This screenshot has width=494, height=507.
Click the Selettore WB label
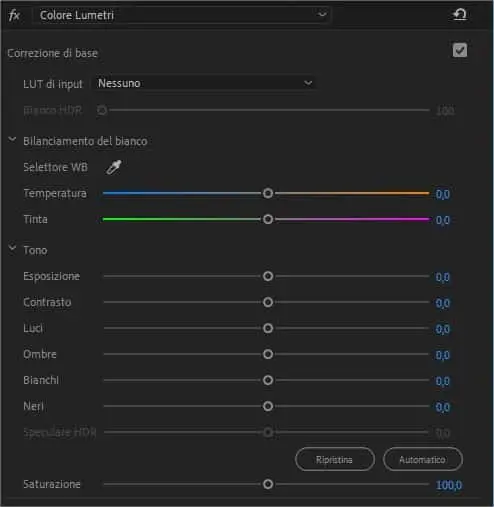(x=55, y=167)
